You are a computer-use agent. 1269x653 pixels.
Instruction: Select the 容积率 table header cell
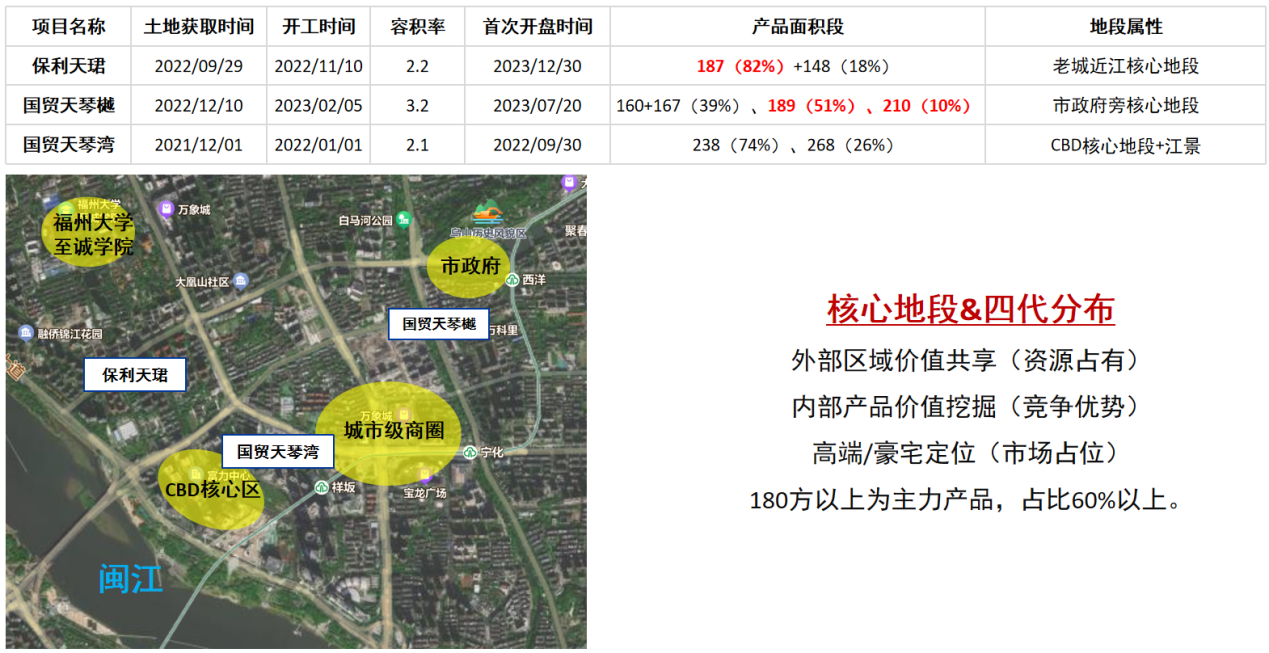417,27
